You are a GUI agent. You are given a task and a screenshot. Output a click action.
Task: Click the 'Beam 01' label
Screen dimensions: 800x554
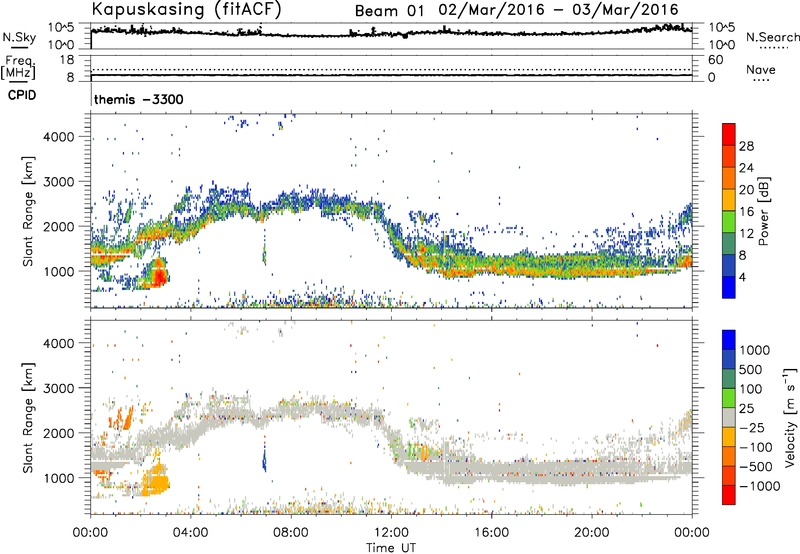(389, 10)
